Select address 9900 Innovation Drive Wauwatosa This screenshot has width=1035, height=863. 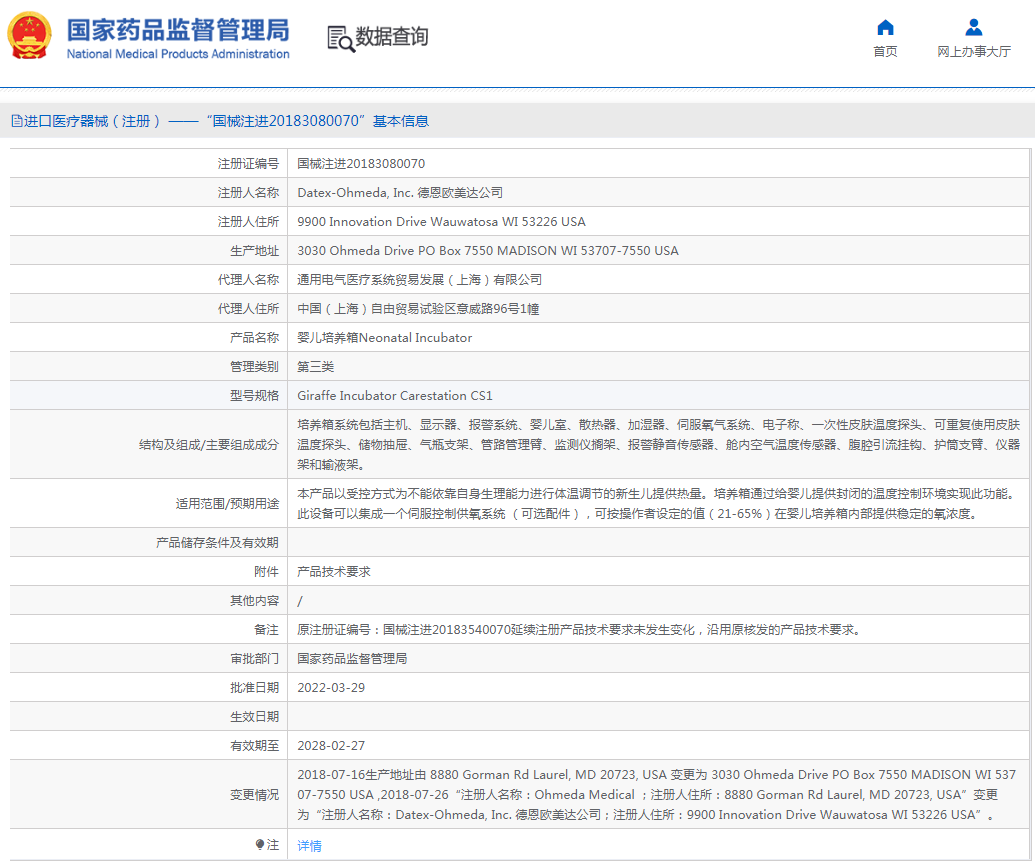(441, 222)
